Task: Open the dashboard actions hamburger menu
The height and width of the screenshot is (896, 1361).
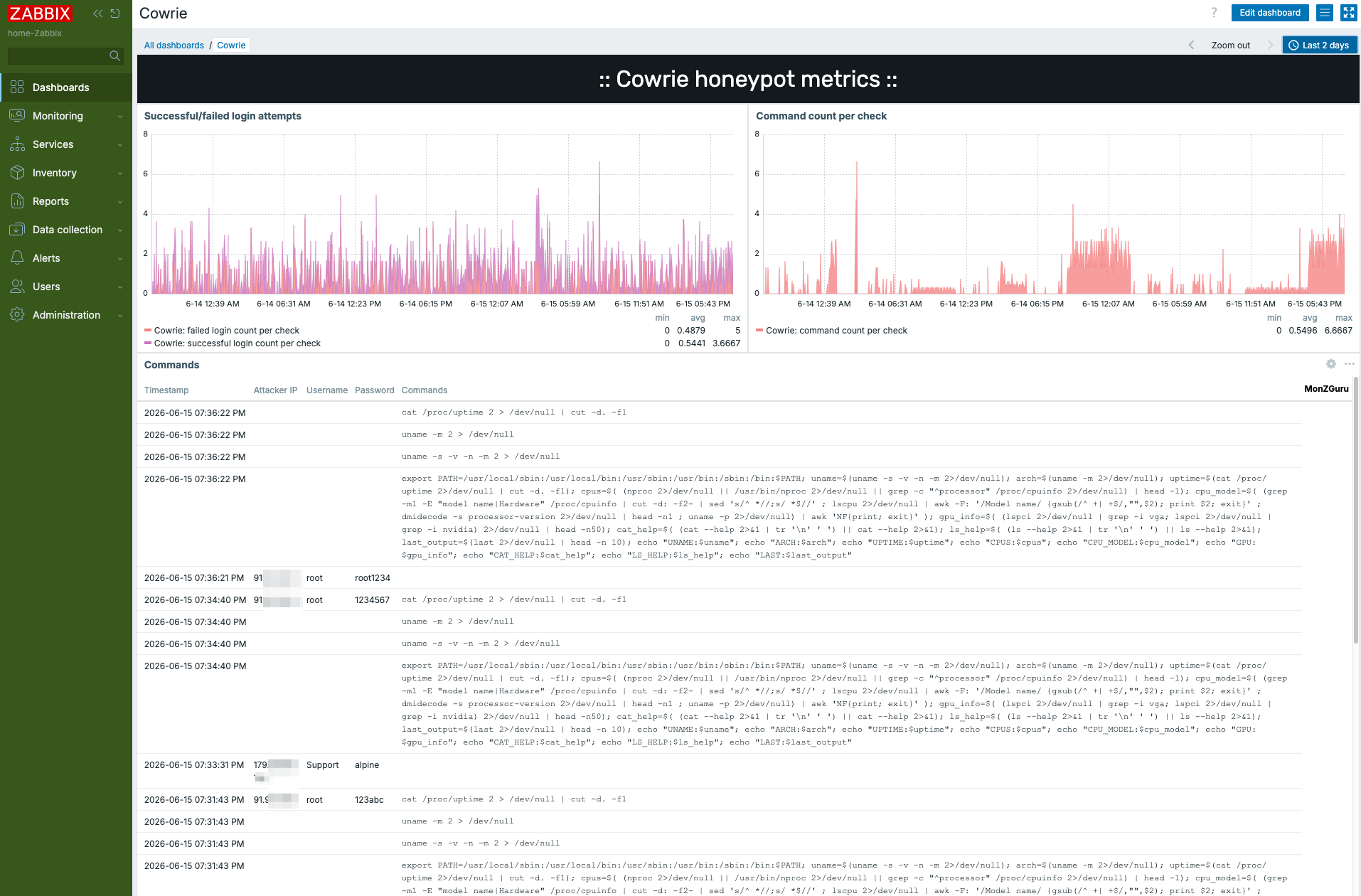Action: (x=1325, y=13)
